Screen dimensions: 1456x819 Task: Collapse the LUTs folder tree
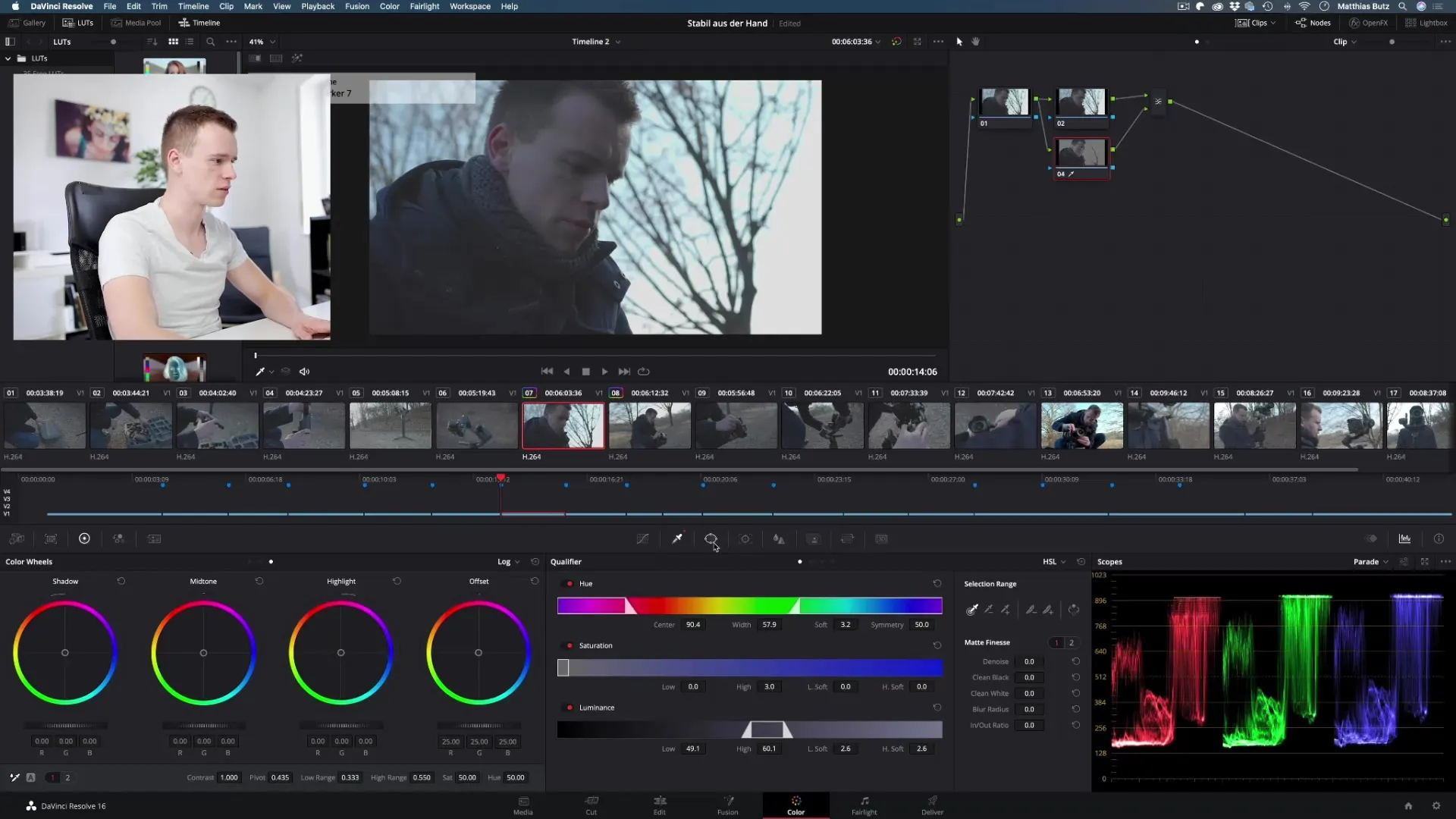pos(8,58)
